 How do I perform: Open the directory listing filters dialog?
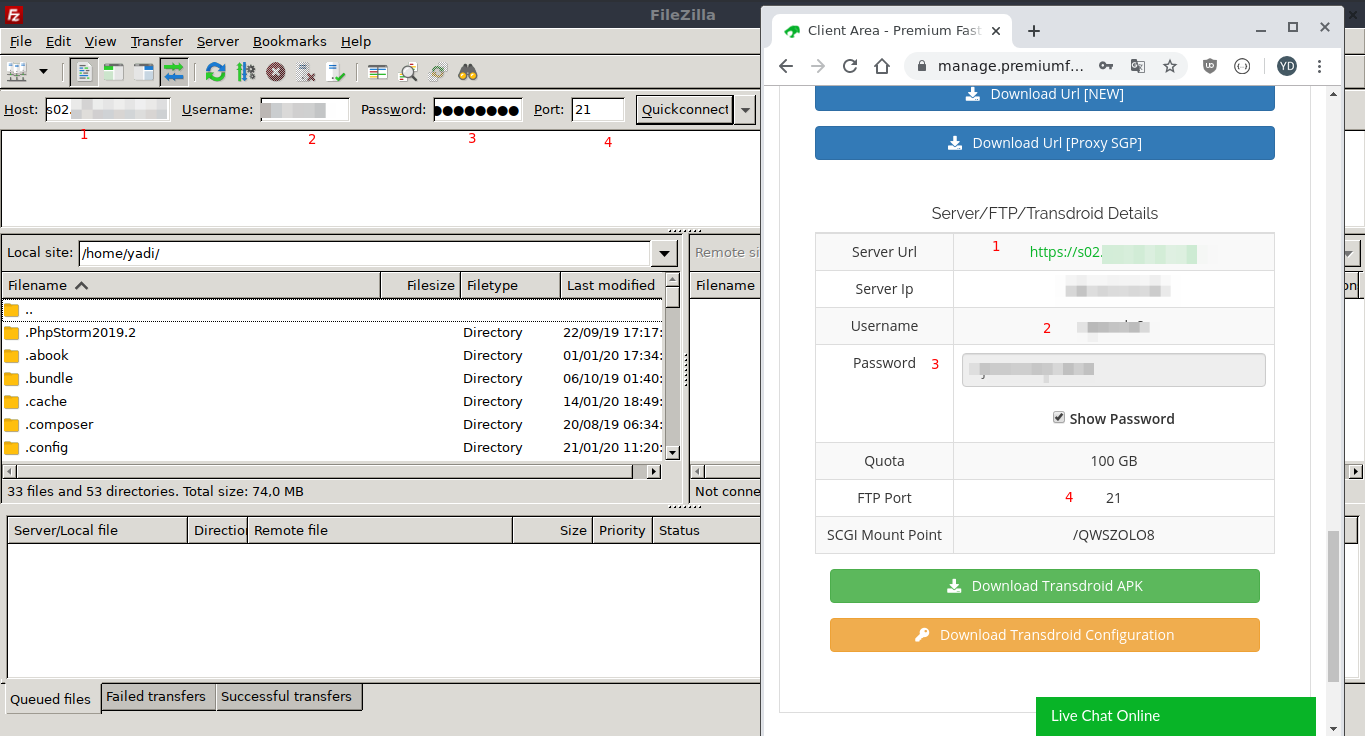click(x=377, y=72)
